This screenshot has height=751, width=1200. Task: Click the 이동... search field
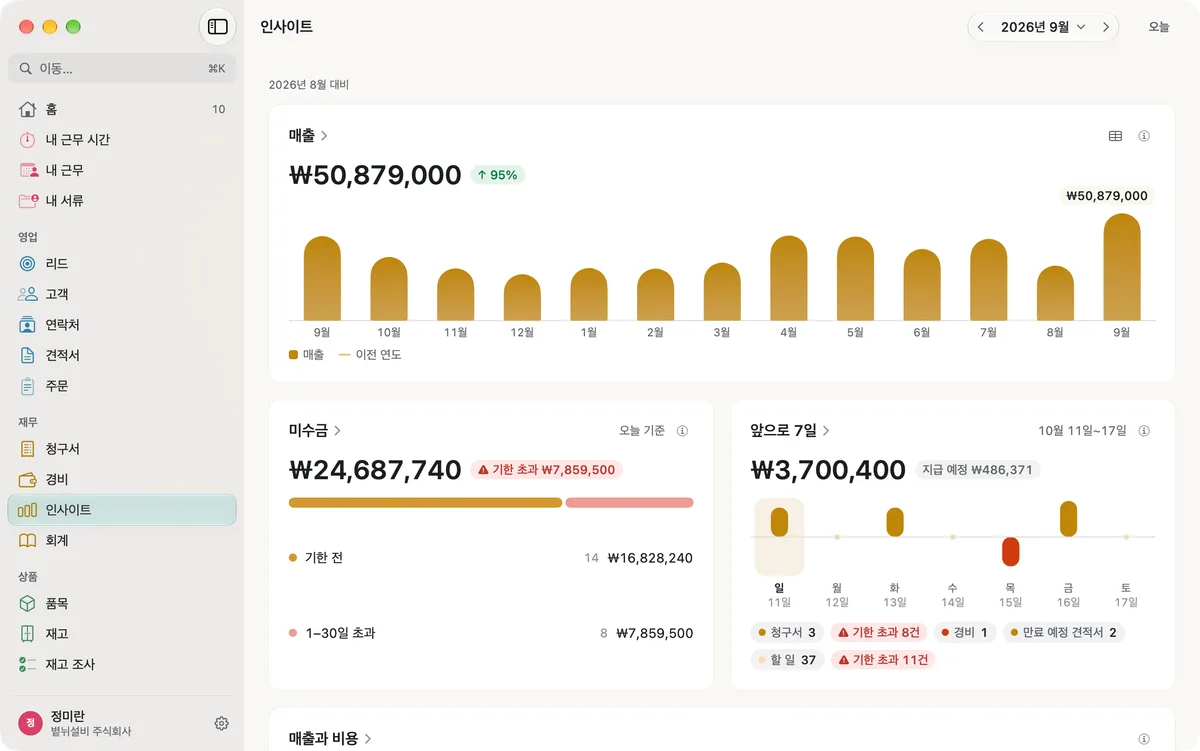coord(122,68)
